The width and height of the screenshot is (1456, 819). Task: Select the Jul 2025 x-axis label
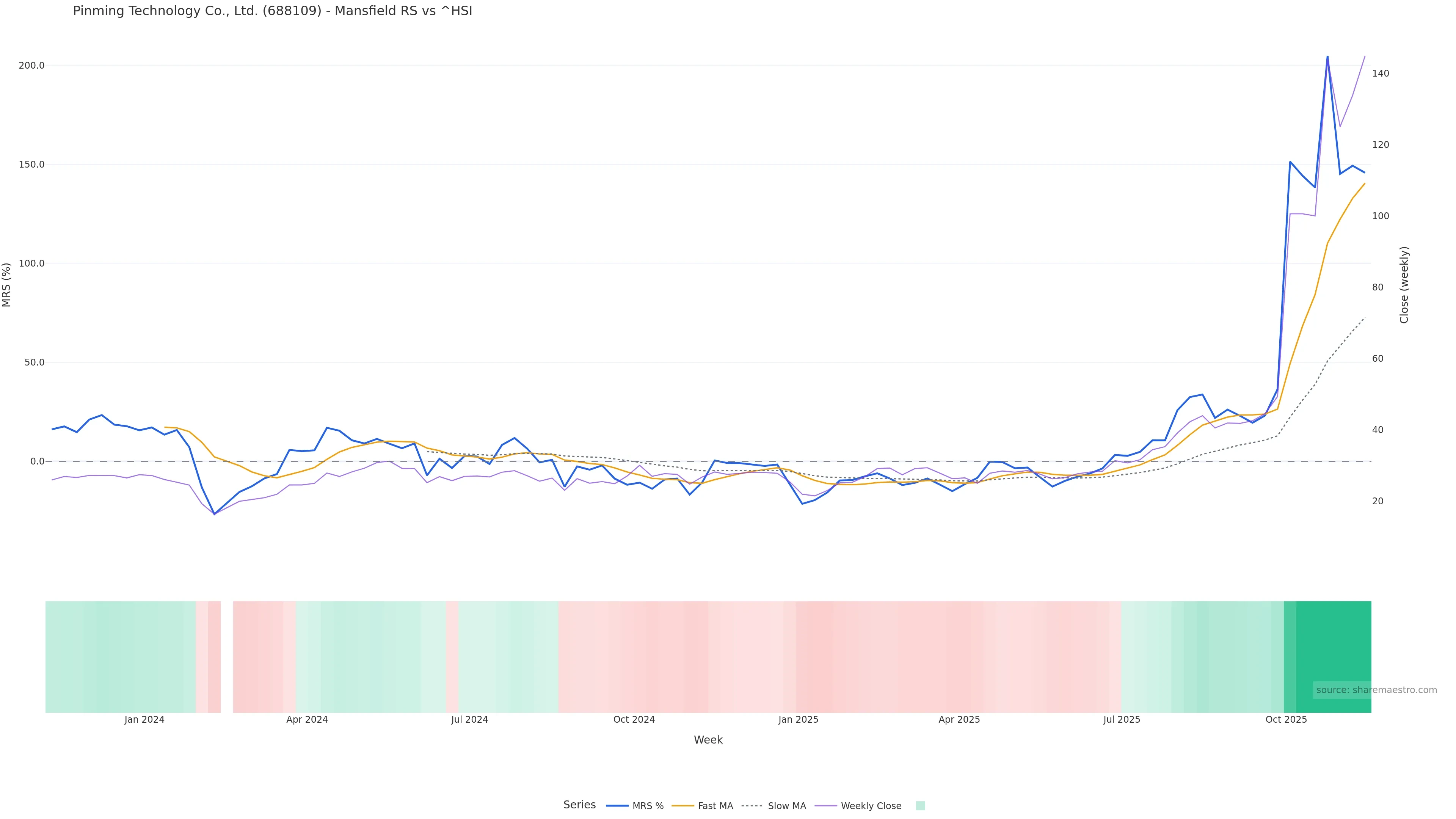tap(1122, 720)
